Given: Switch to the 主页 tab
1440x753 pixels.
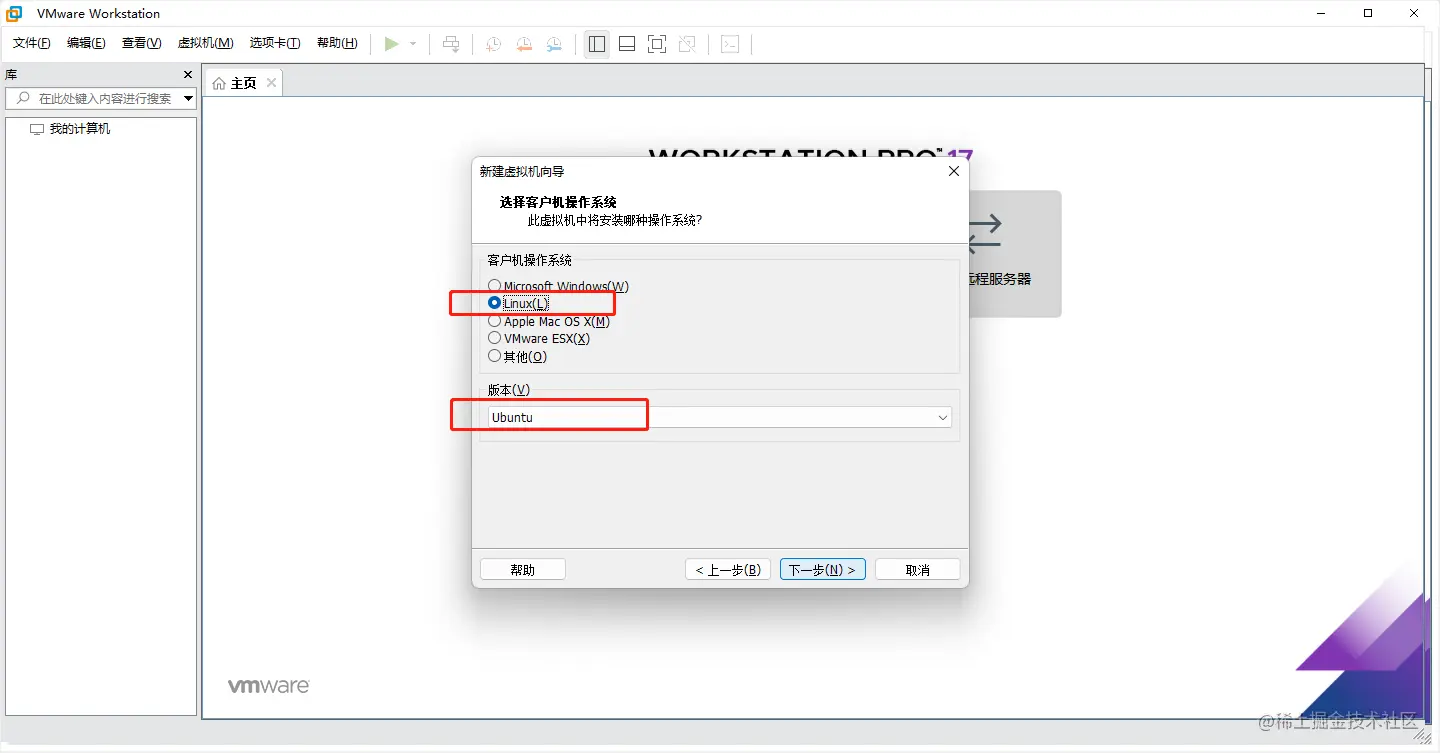Looking at the screenshot, I should coord(241,82).
